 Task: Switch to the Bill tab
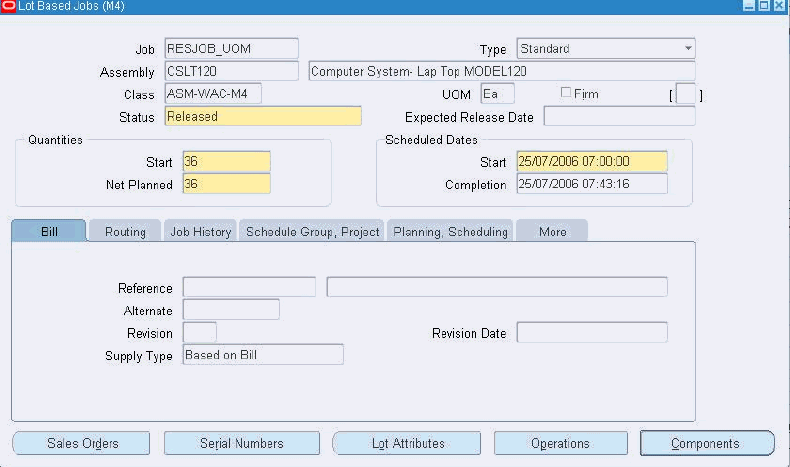(49, 231)
